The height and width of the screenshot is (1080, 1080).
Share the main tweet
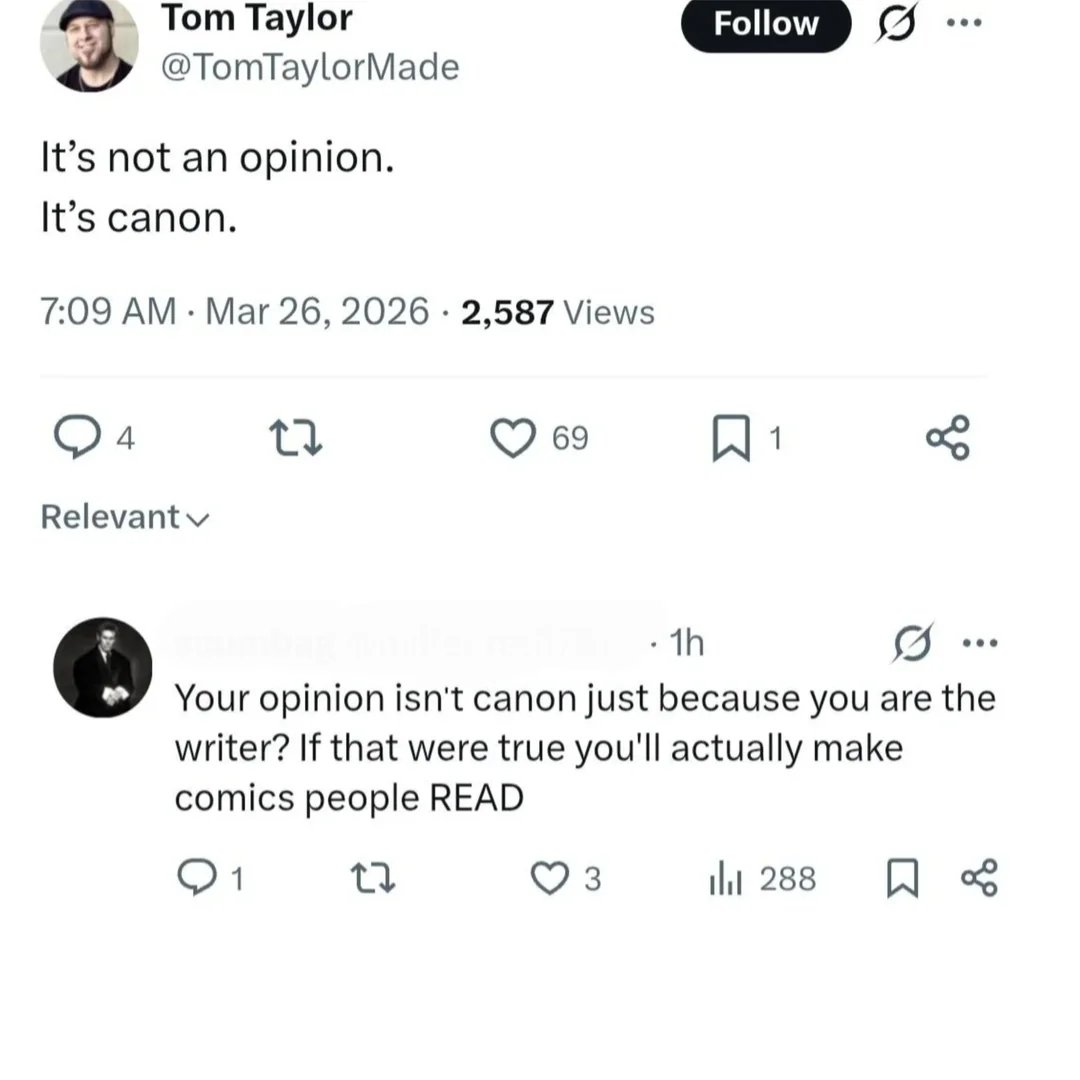(x=948, y=438)
